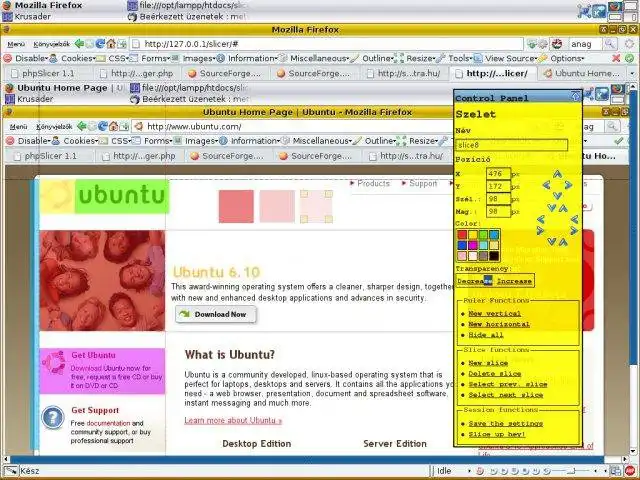Pick the black color swatch
The width and height of the screenshot is (640, 480).
[494, 256]
